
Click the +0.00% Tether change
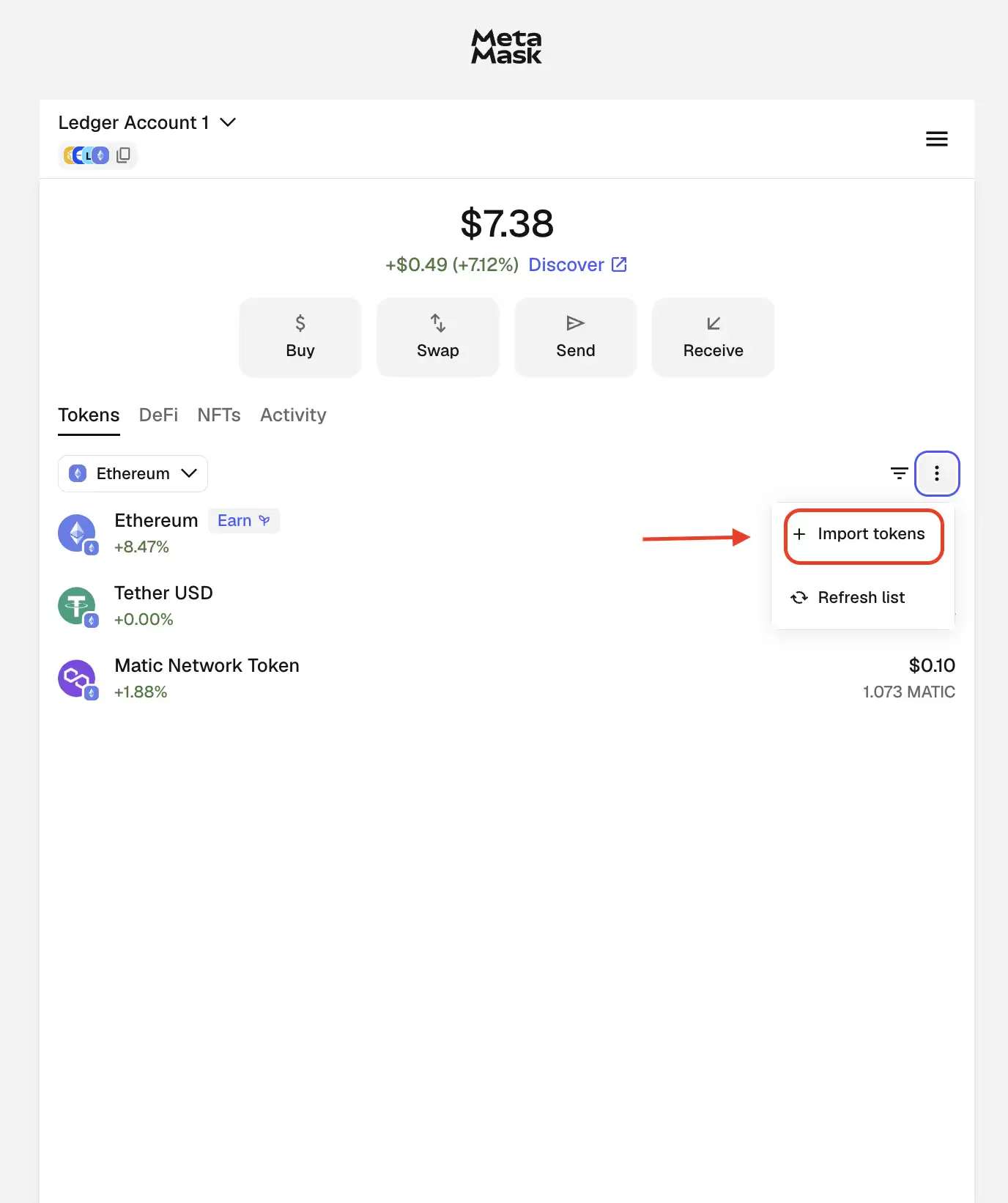[144, 619]
